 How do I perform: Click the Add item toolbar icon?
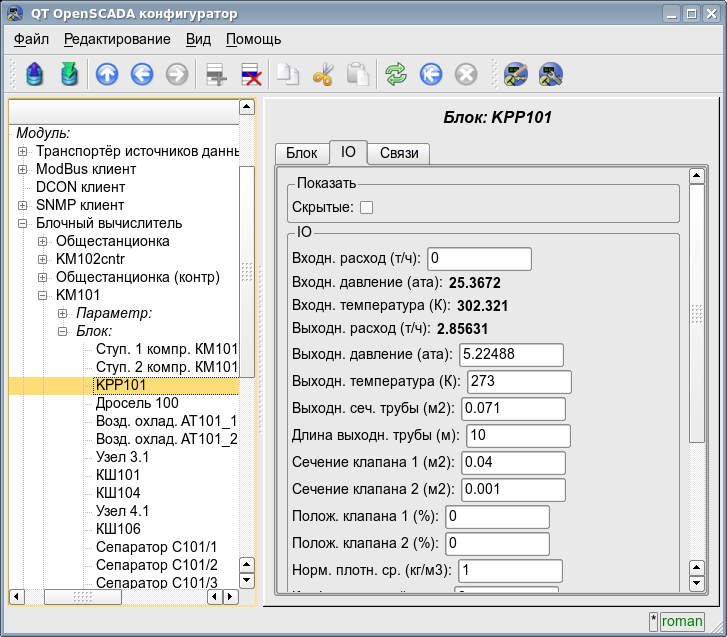[x=213, y=74]
